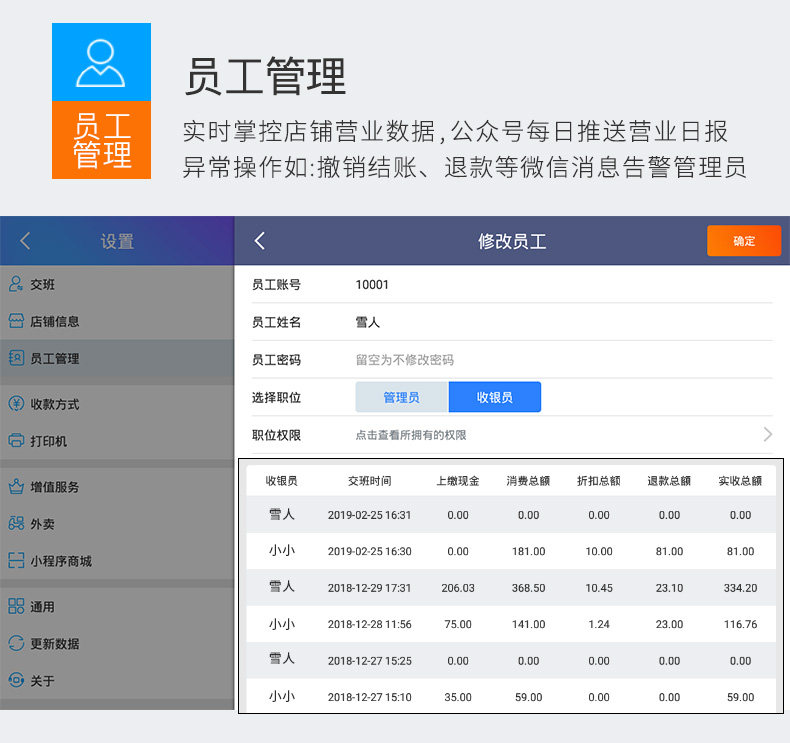Click the 外卖 delivery icon
This screenshot has height=743, width=790.
pos(16,523)
